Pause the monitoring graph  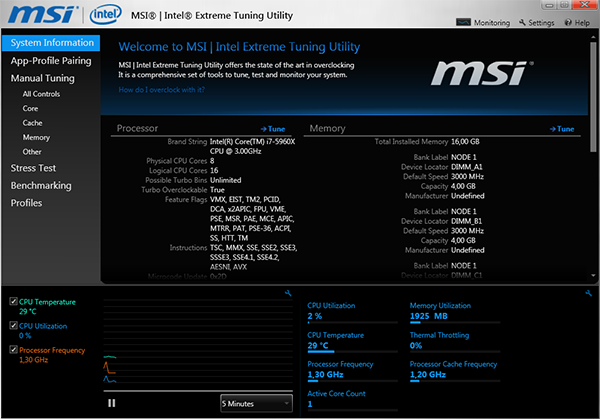point(112,403)
